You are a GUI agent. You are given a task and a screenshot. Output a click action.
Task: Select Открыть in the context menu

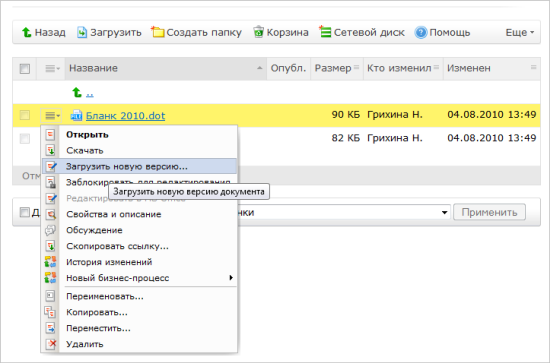(139, 135)
